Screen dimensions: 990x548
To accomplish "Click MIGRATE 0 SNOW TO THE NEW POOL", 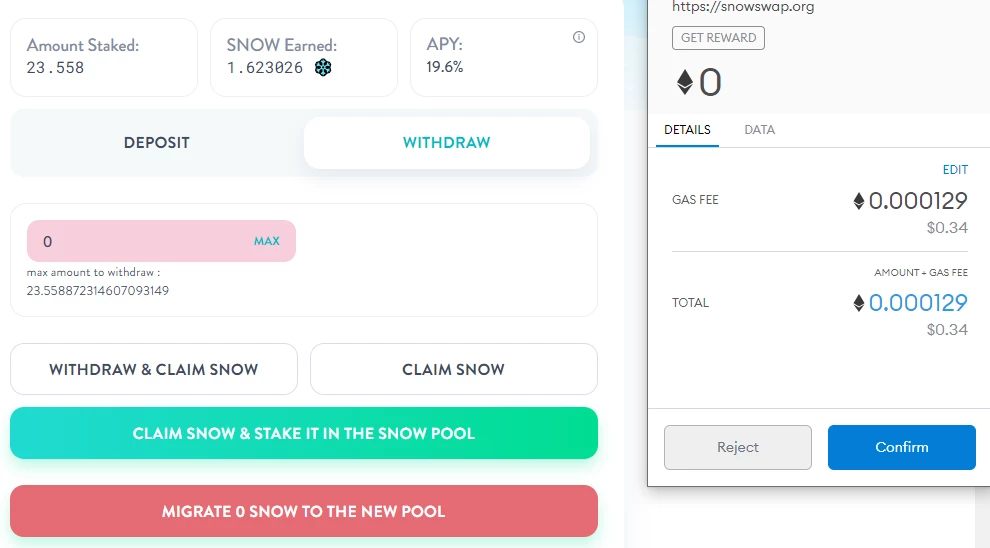I will coord(304,511).
